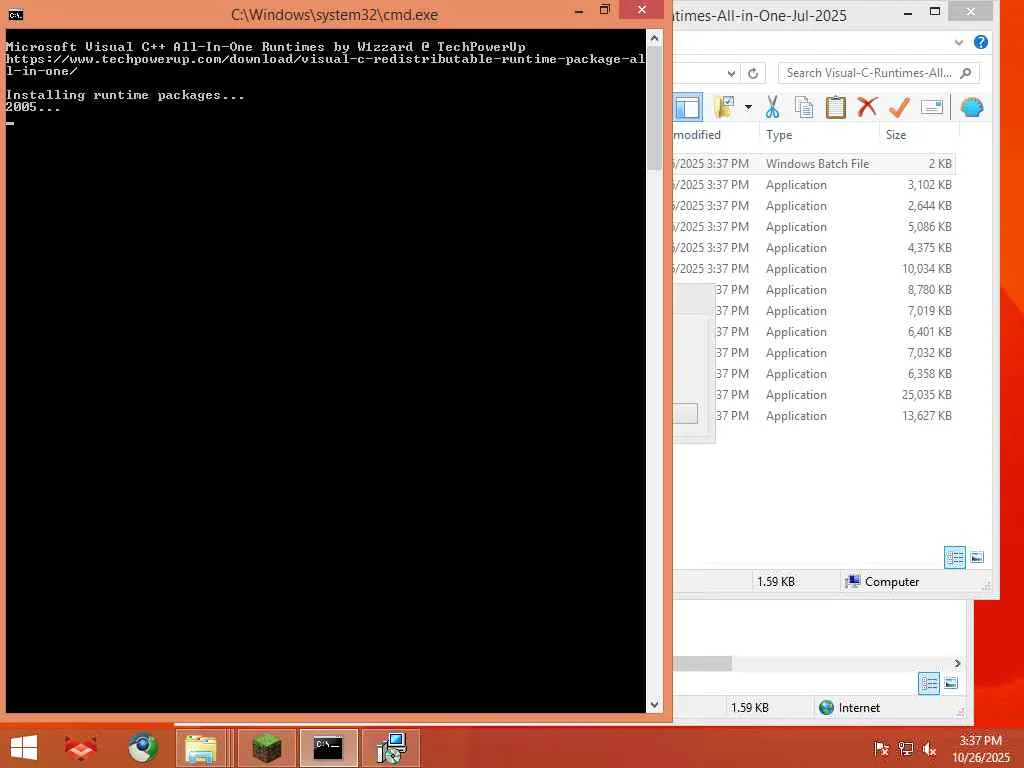Image resolution: width=1024 pixels, height=768 pixels.
Task: Switch rear Explorer window to Large icons view
Action: tap(951, 683)
